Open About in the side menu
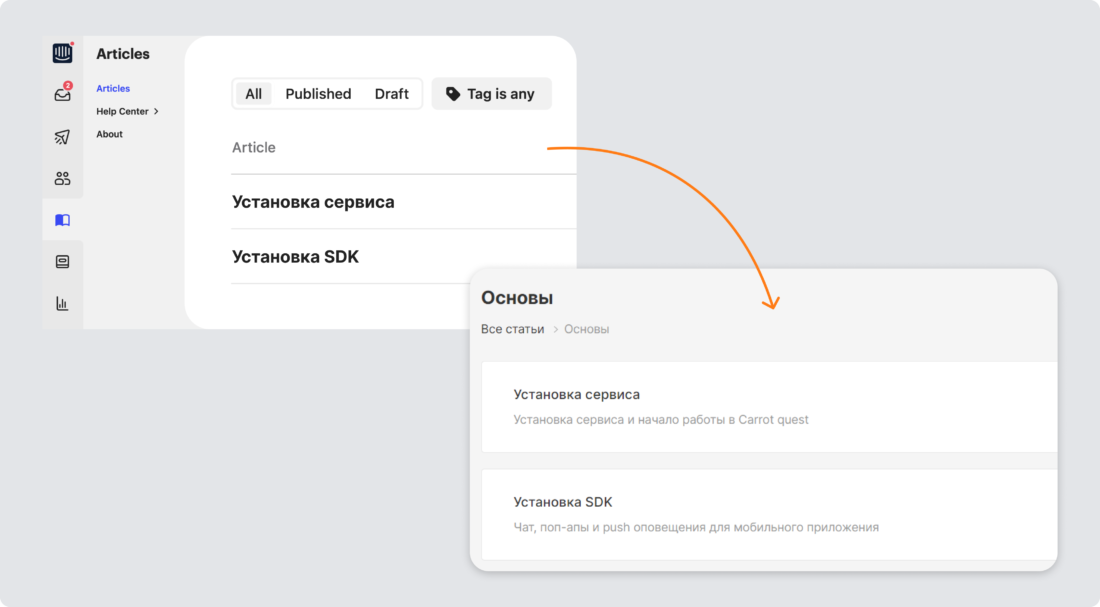The height and width of the screenshot is (607, 1100). (x=109, y=134)
